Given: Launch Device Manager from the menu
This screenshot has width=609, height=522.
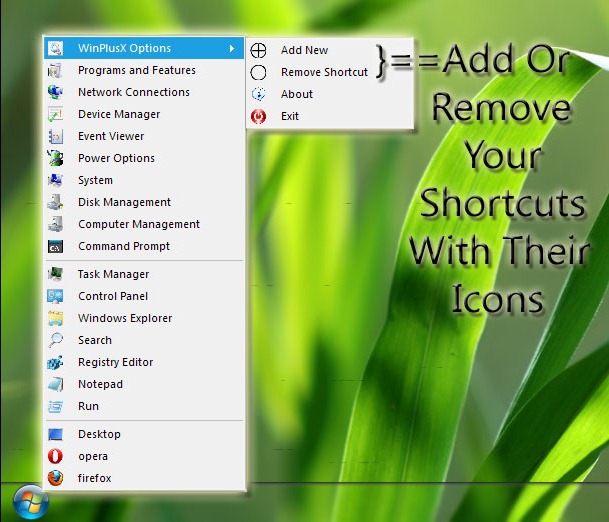Looking at the screenshot, I should [x=119, y=114].
